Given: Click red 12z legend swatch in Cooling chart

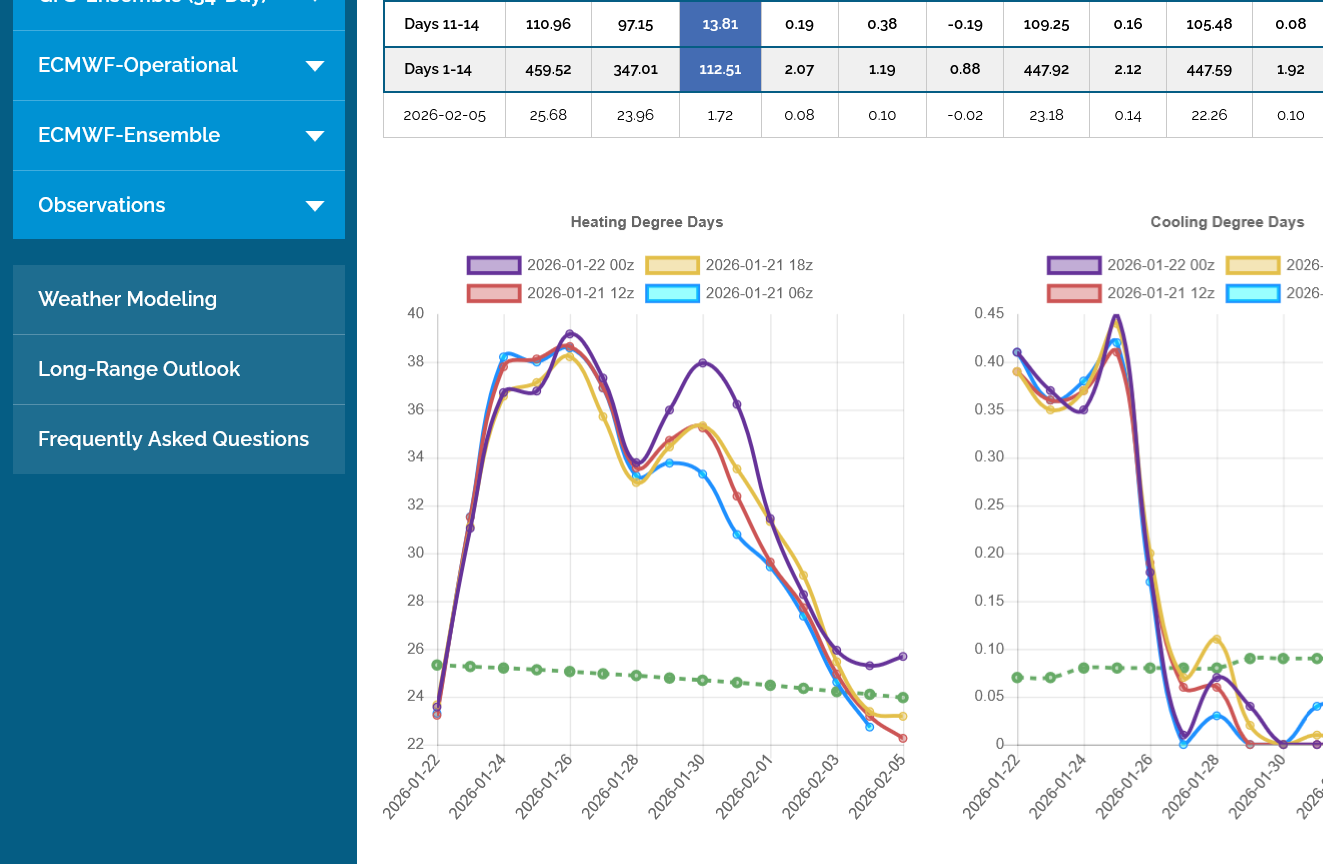Looking at the screenshot, I should (x=1074, y=293).
